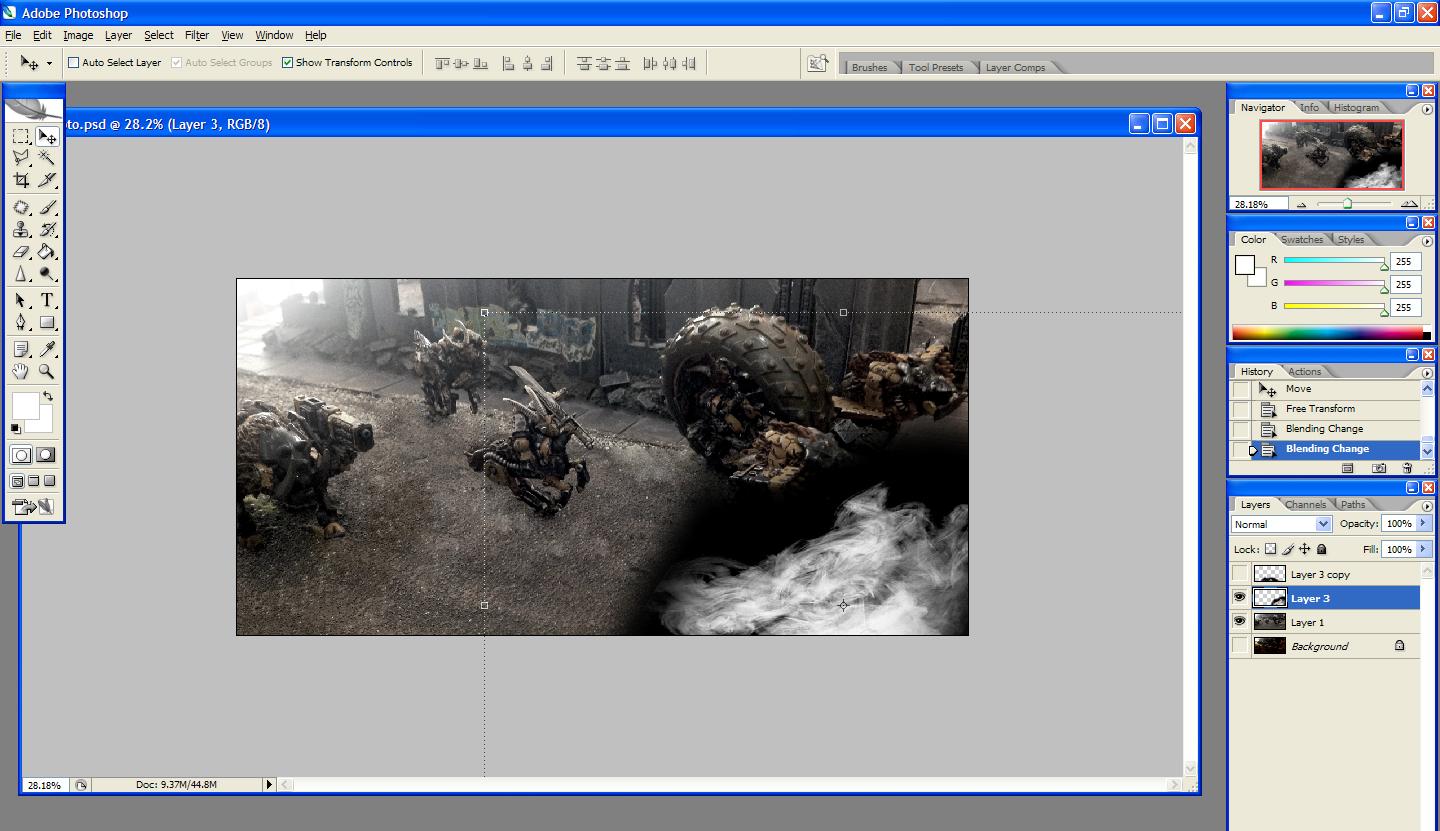Show the Layer 3 copy layer
The width and height of the screenshot is (1440, 831).
1241,574
